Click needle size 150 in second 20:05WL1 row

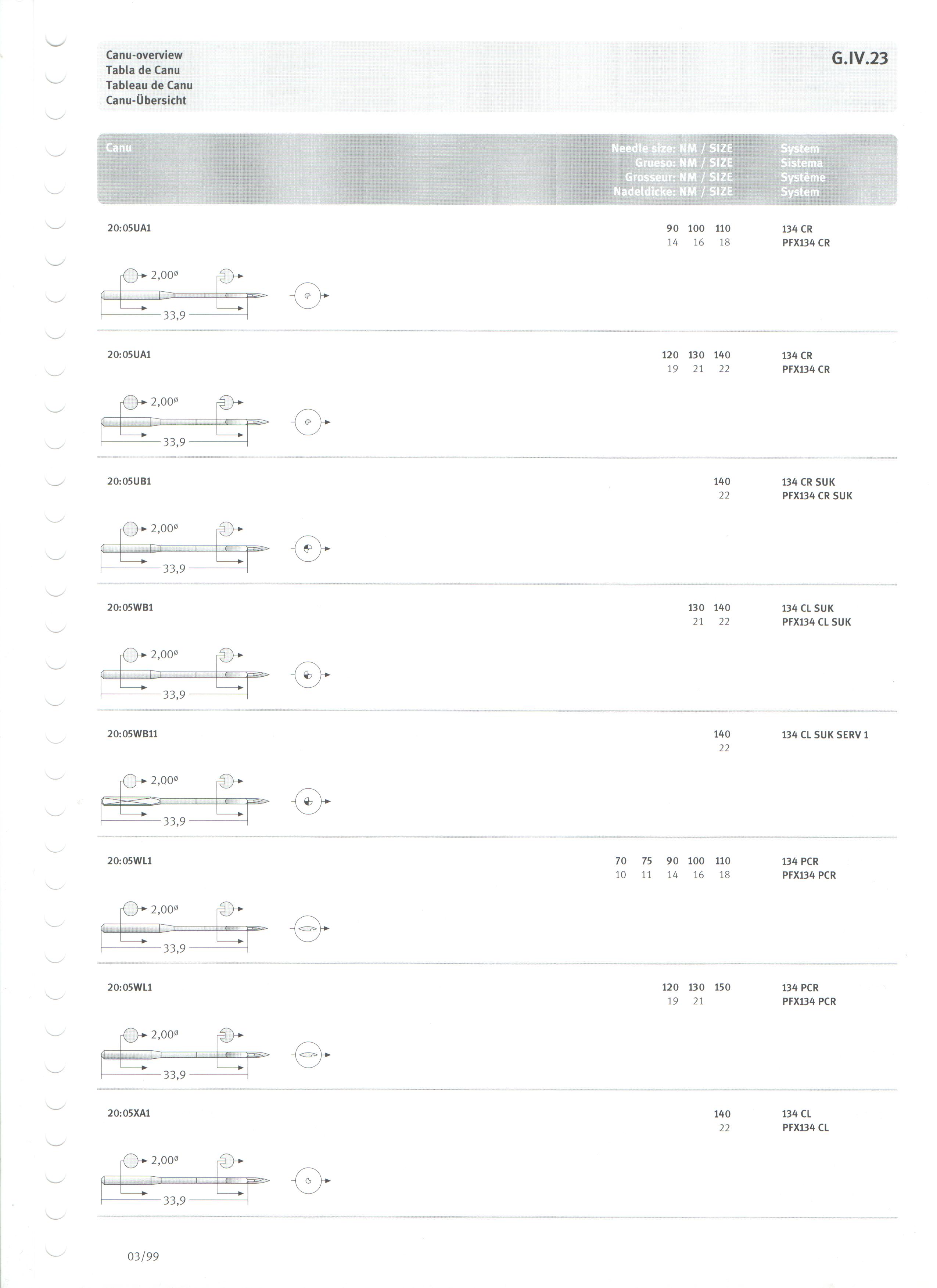pyautogui.click(x=722, y=987)
